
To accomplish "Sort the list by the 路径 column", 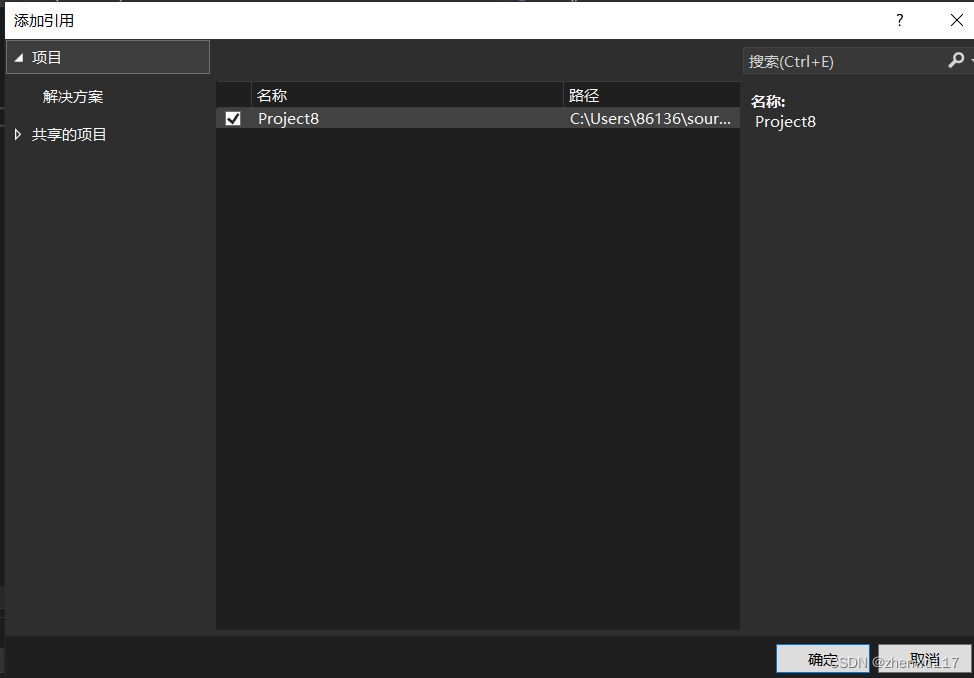I will (x=581, y=94).
